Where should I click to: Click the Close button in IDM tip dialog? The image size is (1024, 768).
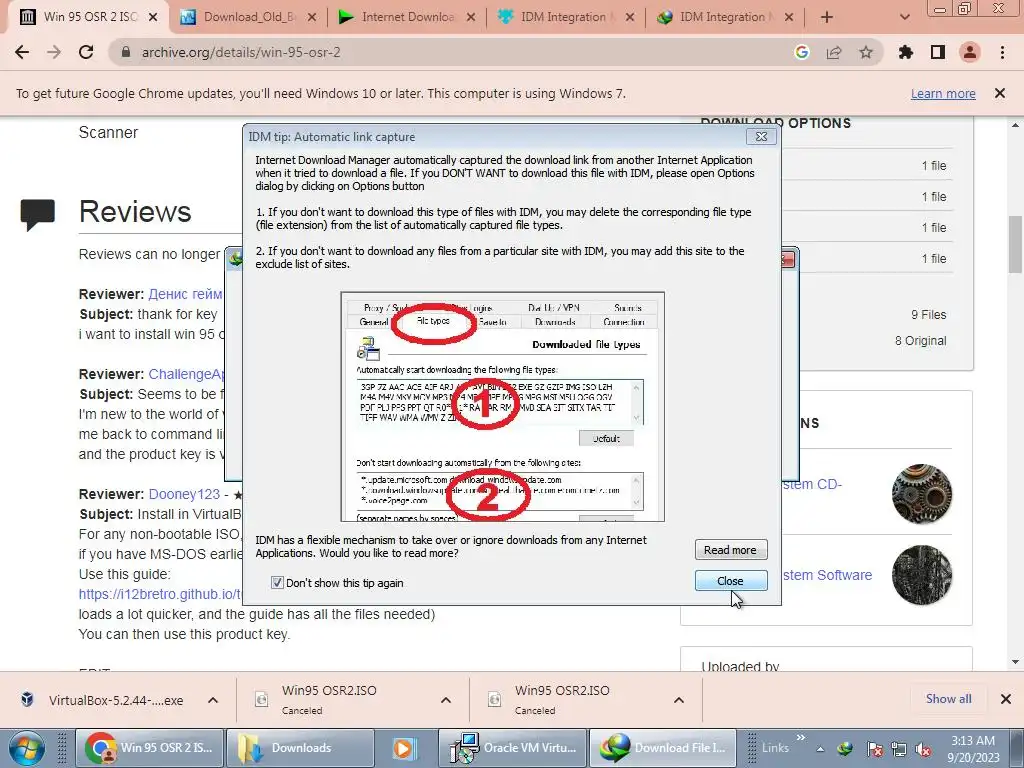(x=730, y=581)
